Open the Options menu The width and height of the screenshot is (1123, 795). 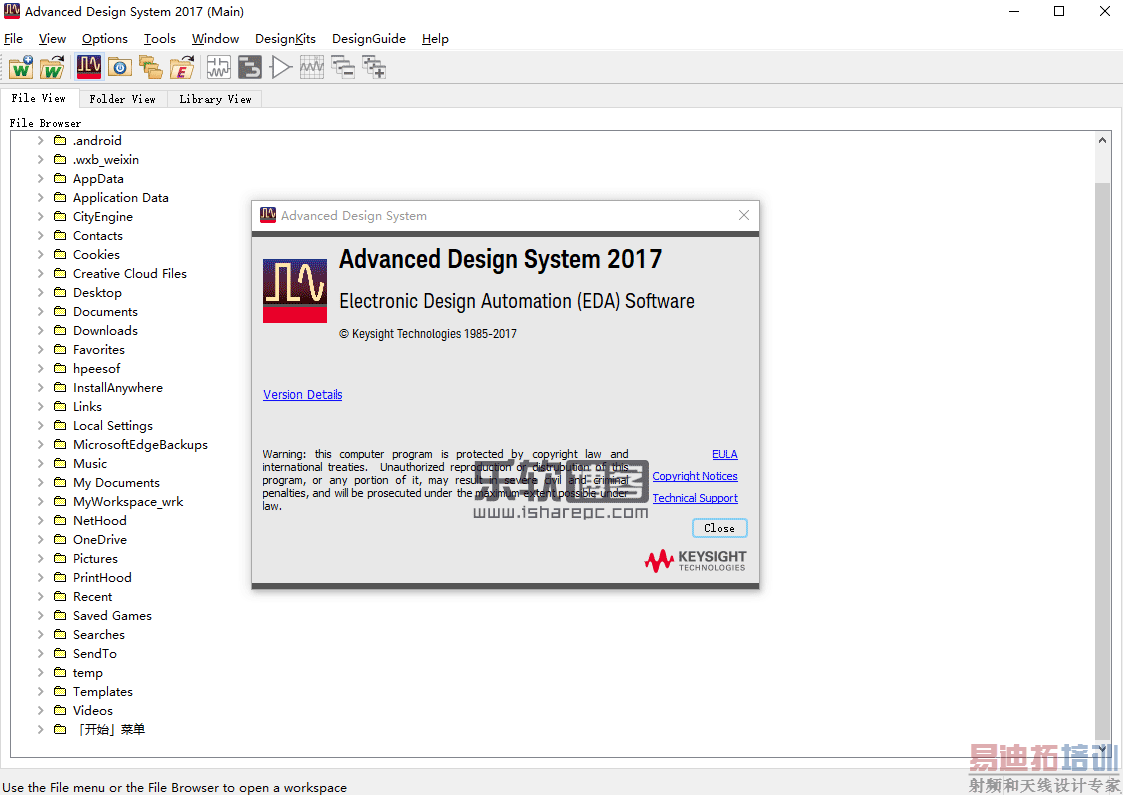[x=105, y=39]
